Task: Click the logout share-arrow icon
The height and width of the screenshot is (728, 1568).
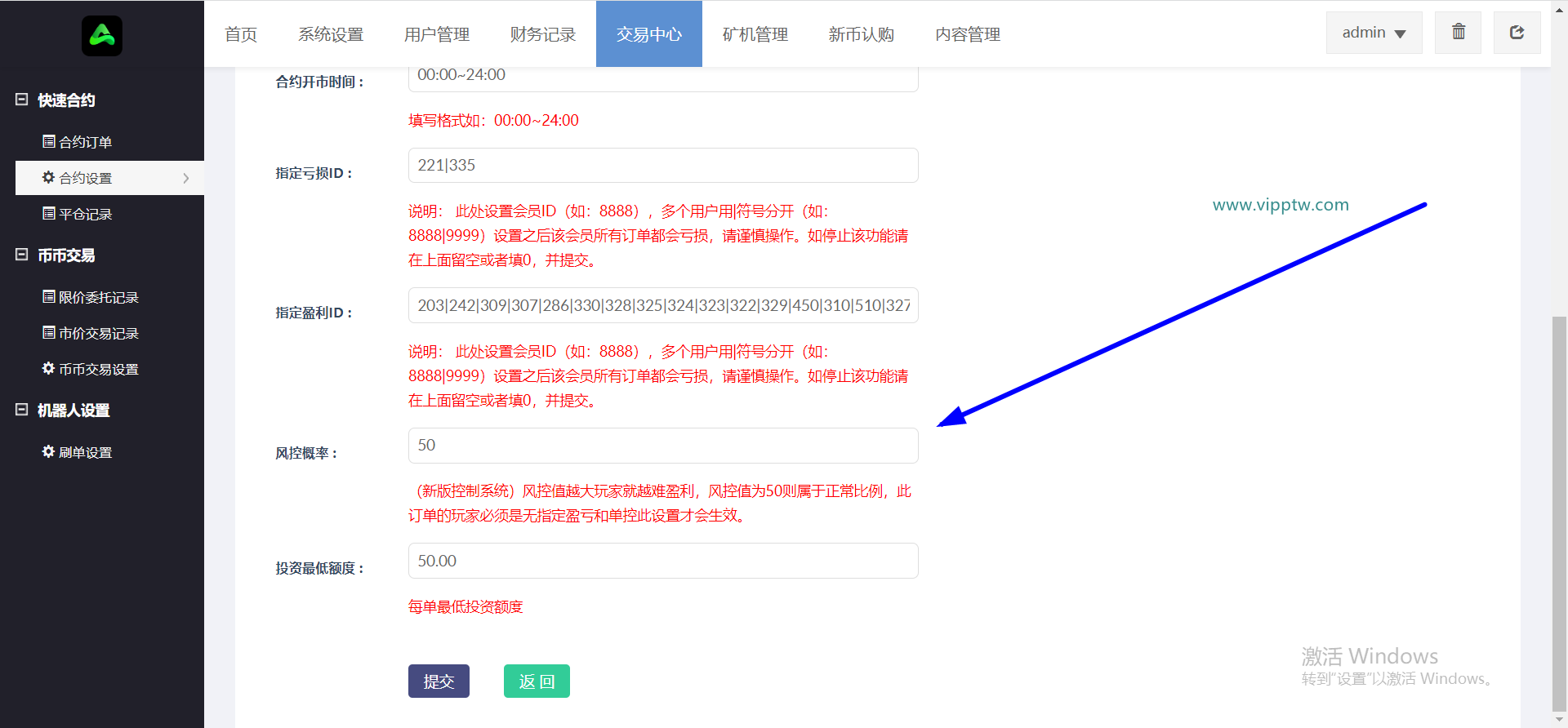Action: (1517, 32)
